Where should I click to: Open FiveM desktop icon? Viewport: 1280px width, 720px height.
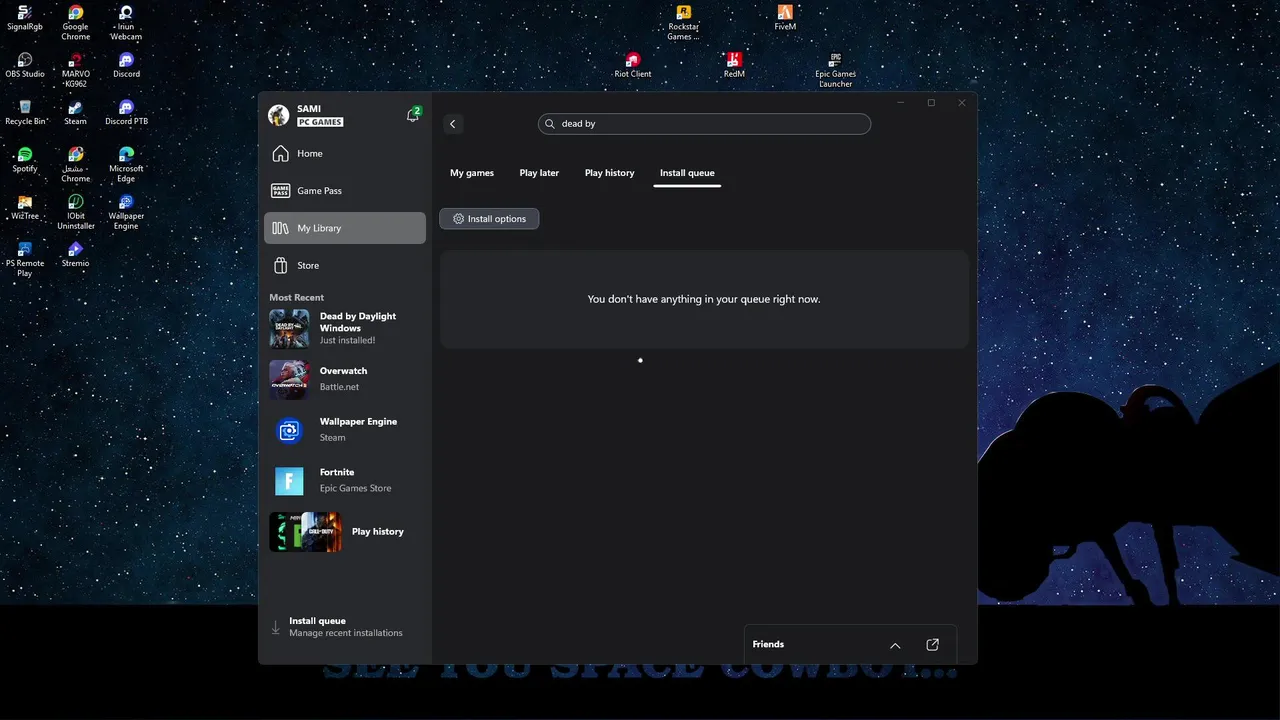point(785,18)
